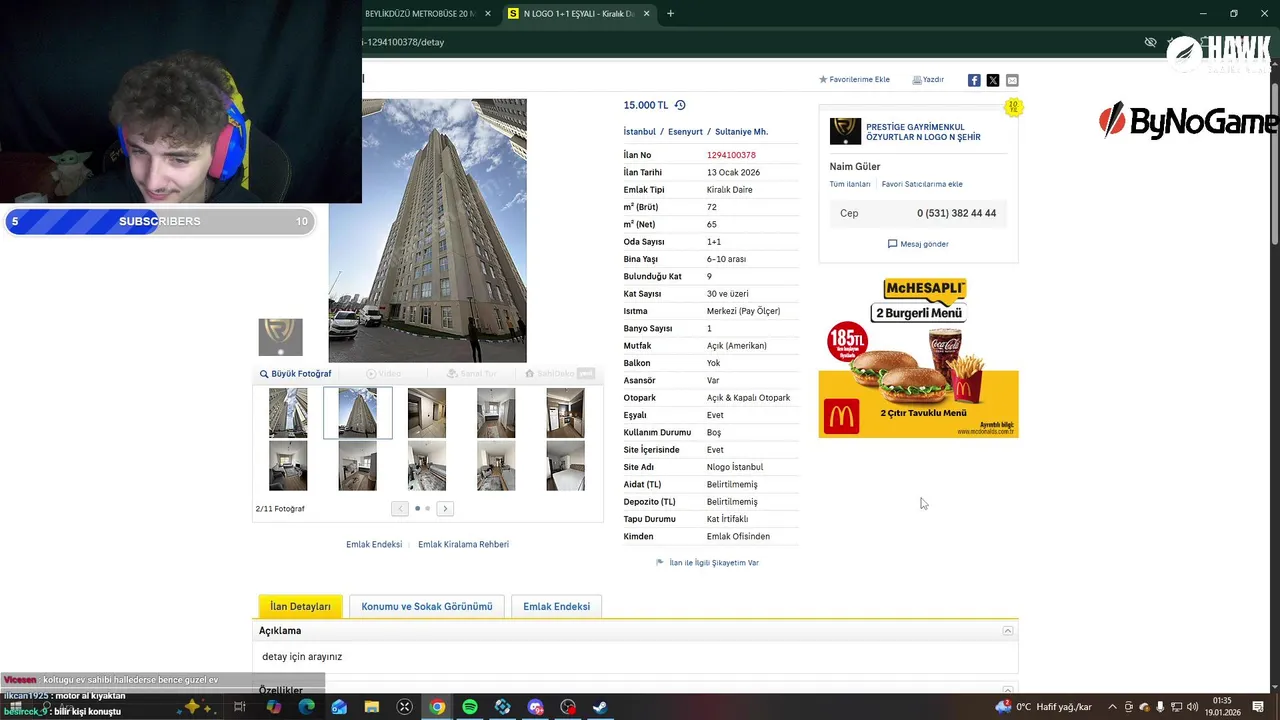Click the volume speaker icon in system tray
1280x720 pixels.
(1192, 707)
